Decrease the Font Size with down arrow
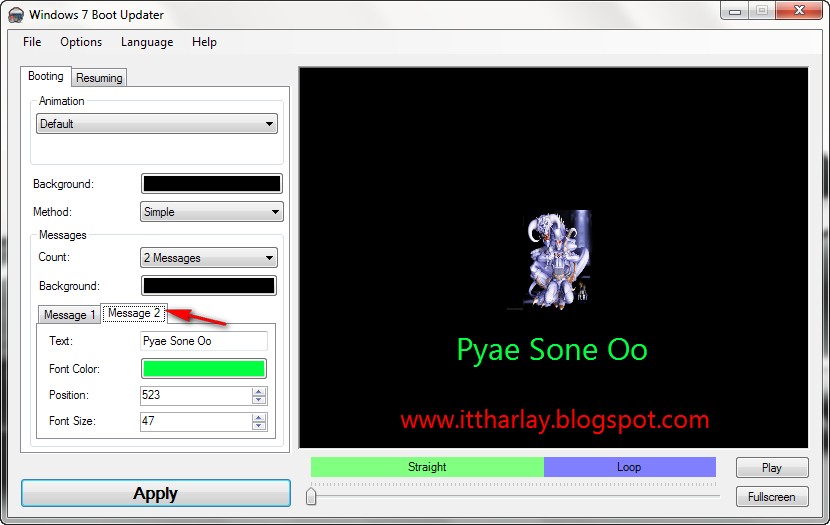Image resolution: width=830 pixels, height=525 pixels. (x=259, y=426)
